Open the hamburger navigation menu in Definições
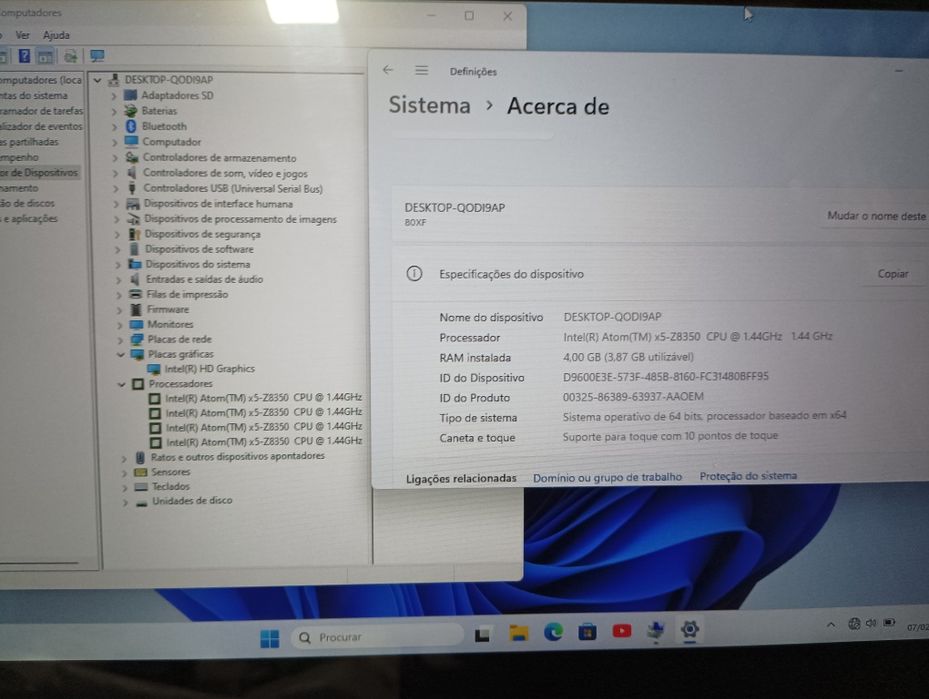The image size is (929, 699). [422, 70]
